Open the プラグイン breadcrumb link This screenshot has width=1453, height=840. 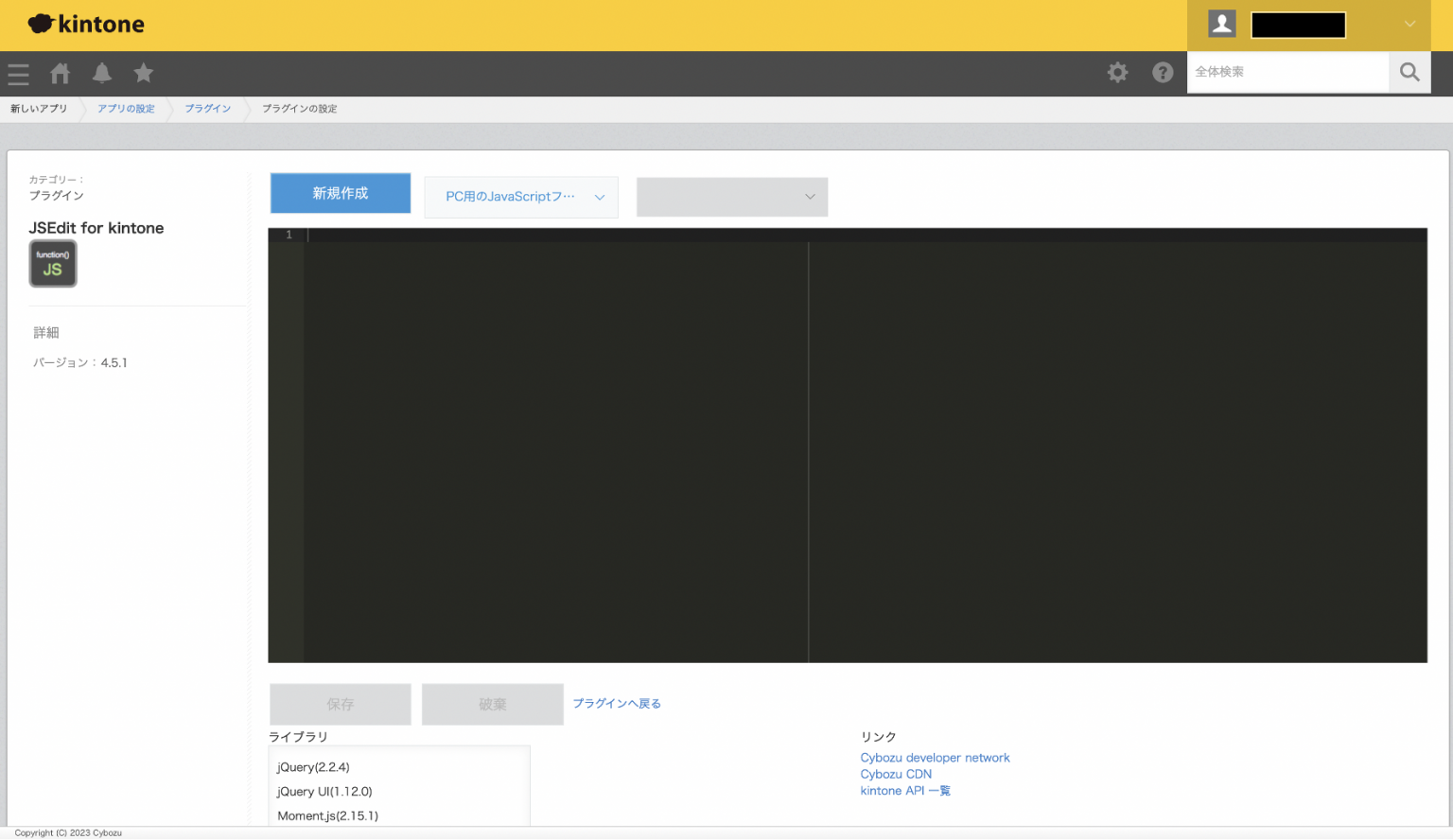pyautogui.click(x=207, y=108)
